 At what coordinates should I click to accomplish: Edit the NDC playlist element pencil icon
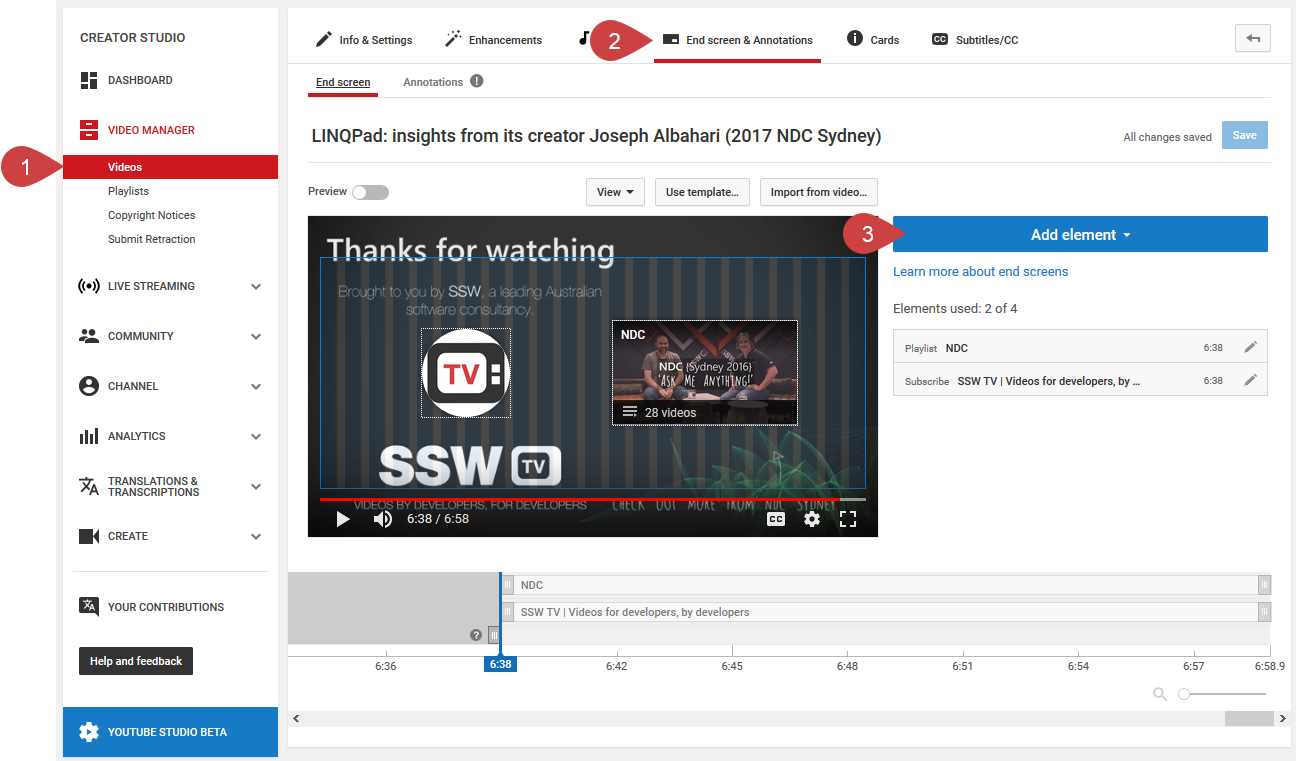click(1250, 347)
